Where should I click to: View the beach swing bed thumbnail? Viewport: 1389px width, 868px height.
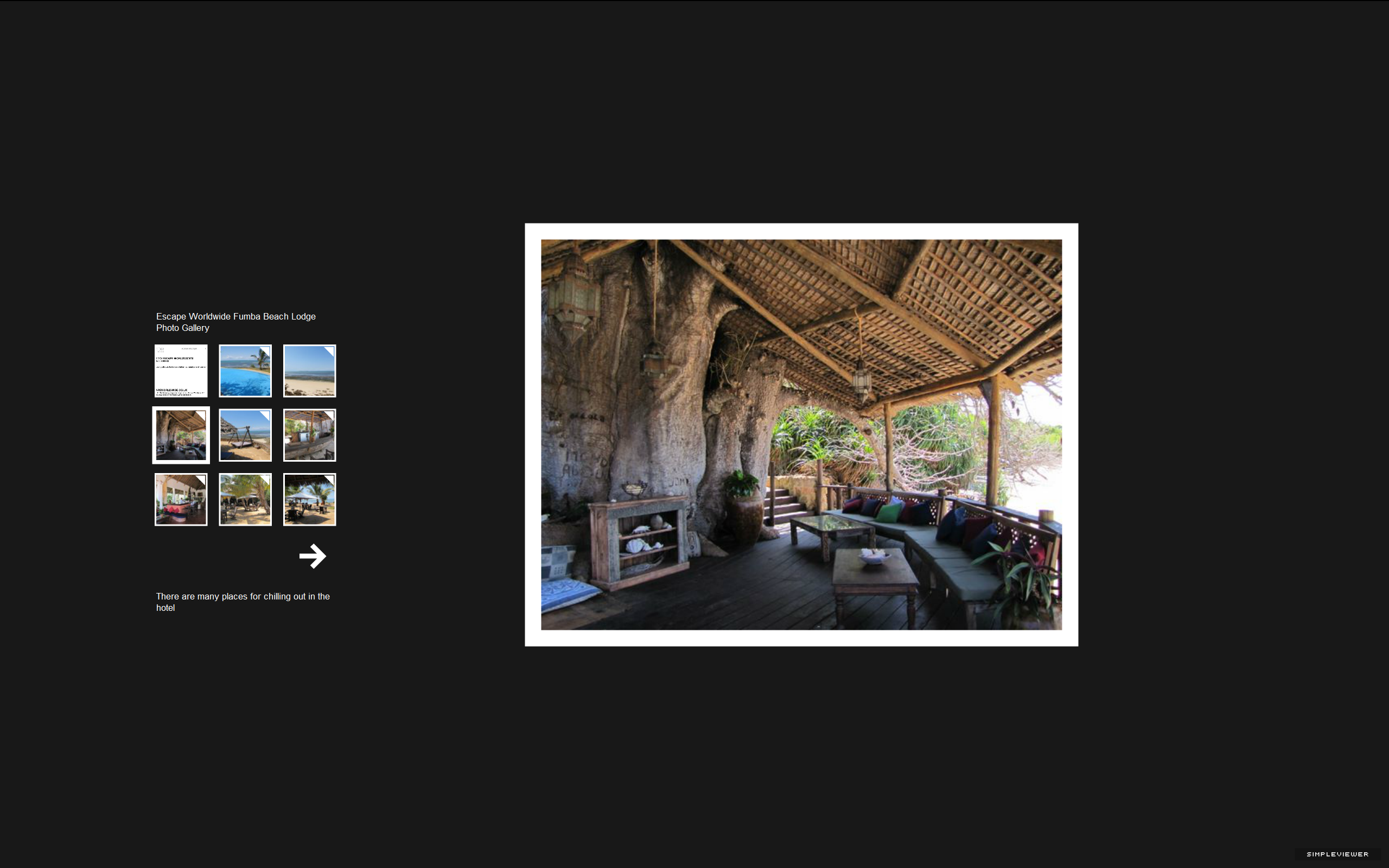click(x=245, y=435)
